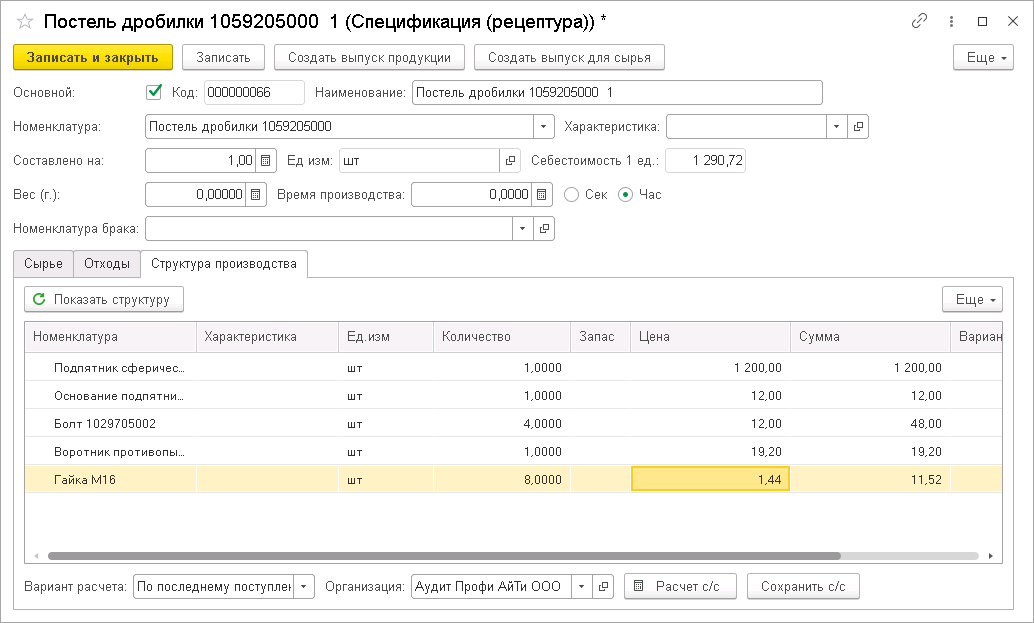Click the Сумма column header
The height and width of the screenshot is (623, 1034).
coord(870,336)
